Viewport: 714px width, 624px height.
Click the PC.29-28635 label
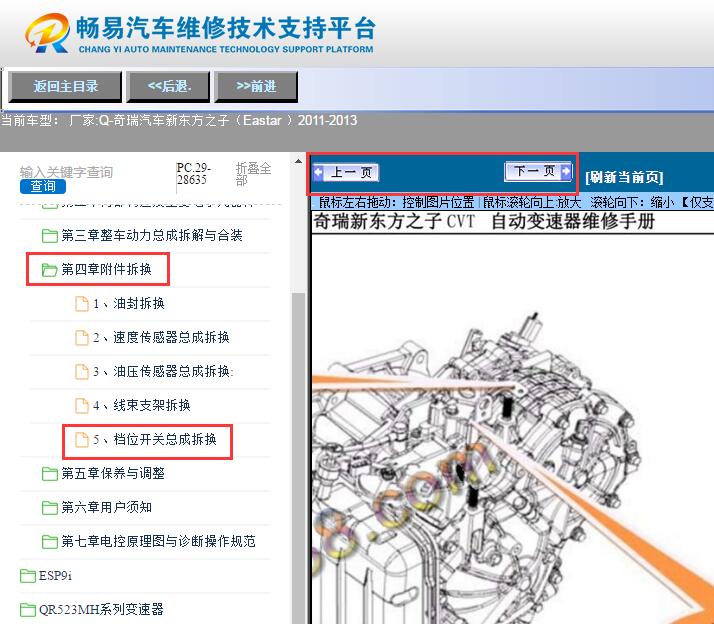[x=193, y=174]
